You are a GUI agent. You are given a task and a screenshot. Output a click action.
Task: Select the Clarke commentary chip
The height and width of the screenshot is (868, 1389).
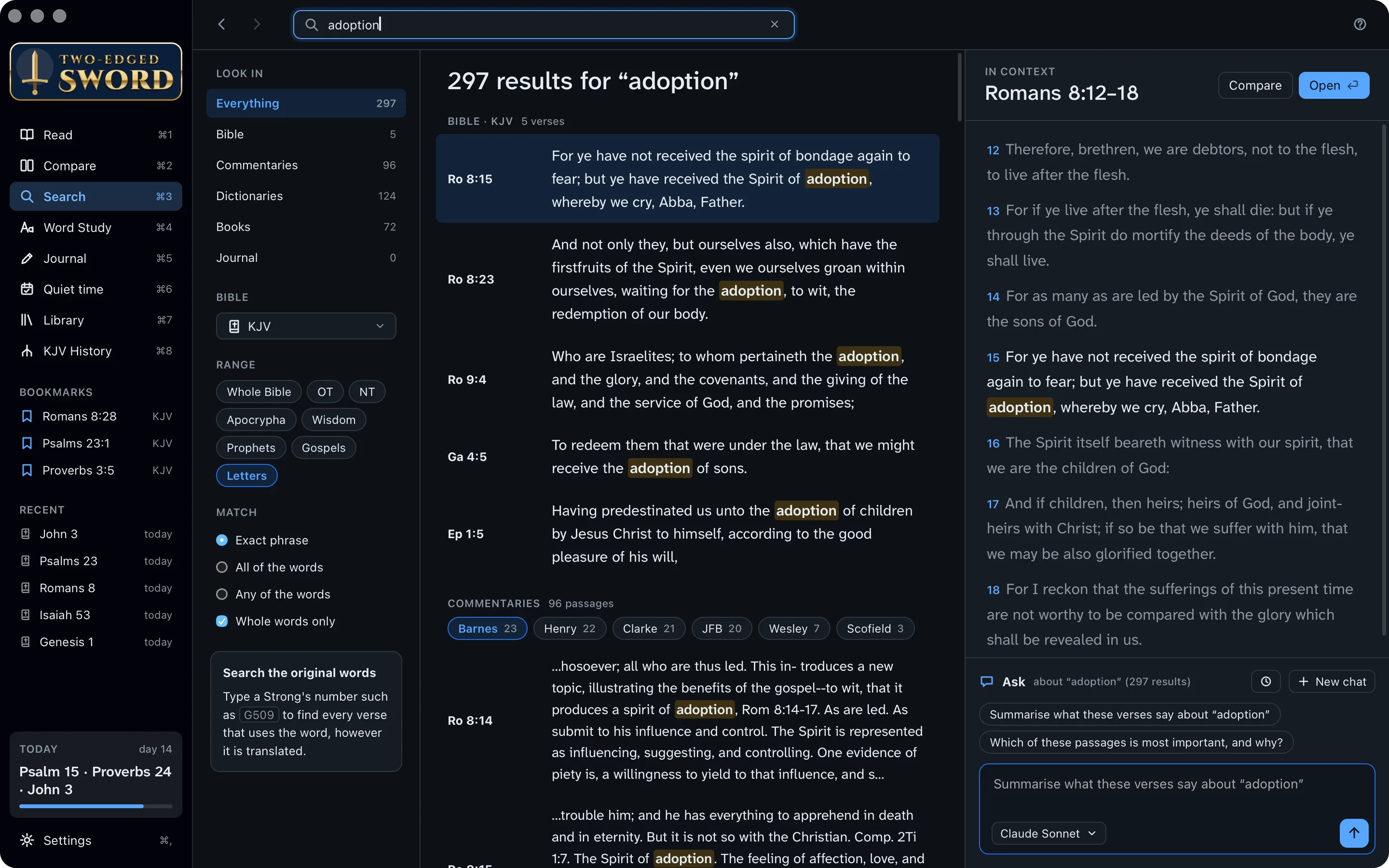[649, 629]
